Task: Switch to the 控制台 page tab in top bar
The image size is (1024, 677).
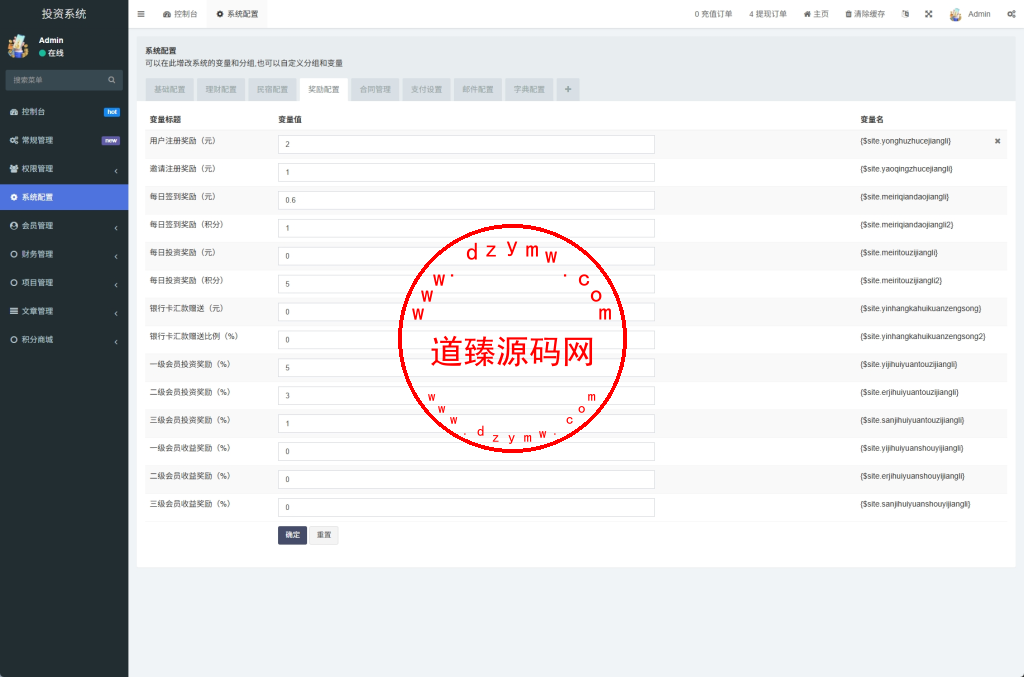Action: (x=180, y=14)
